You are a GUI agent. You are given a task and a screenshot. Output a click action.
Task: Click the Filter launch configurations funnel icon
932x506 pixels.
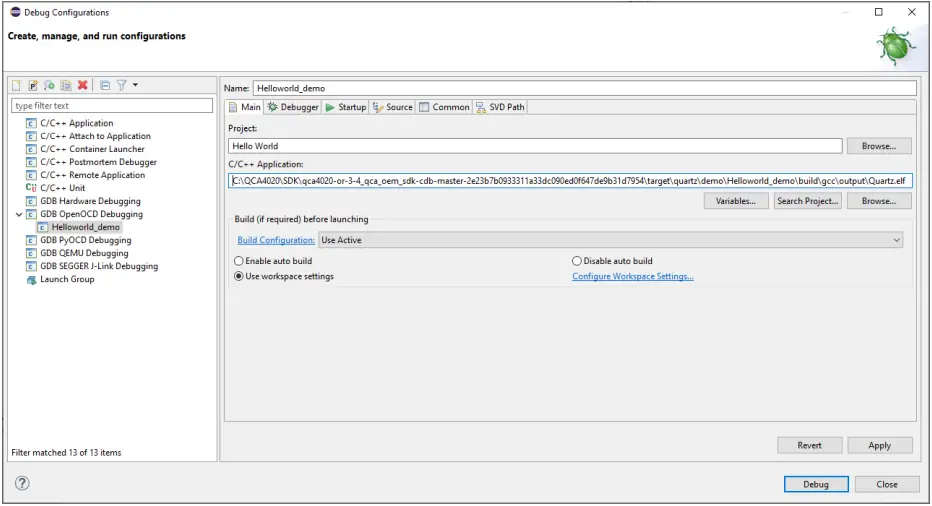[121, 85]
